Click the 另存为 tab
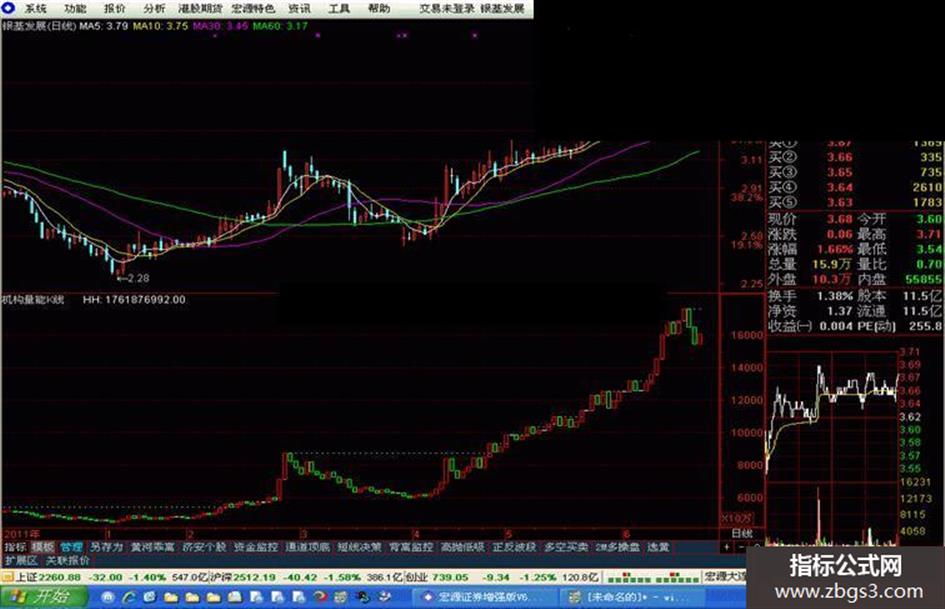This screenshot has width=945, height=609. tap(106, 547)
